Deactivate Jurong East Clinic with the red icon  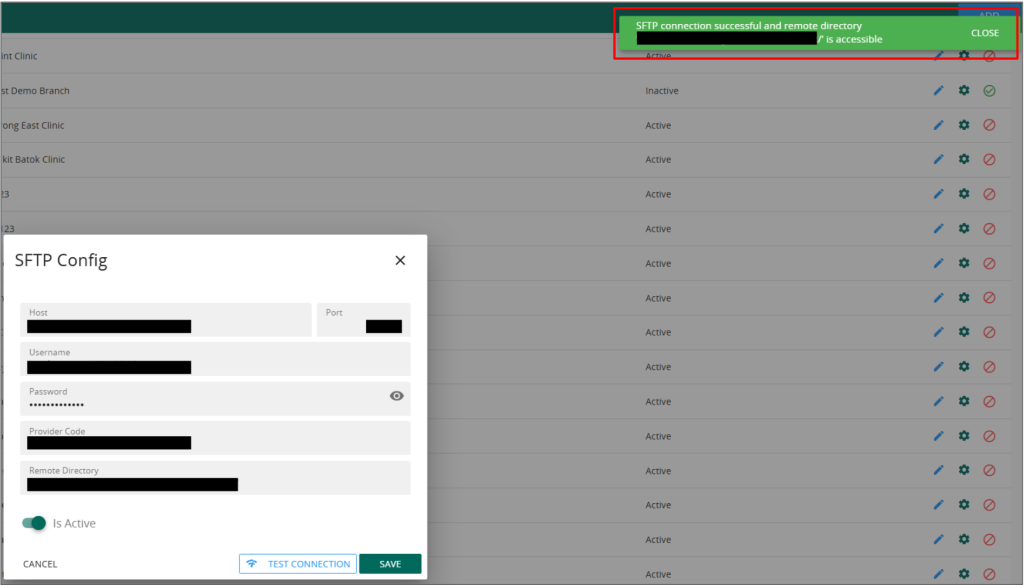[989, 126]
